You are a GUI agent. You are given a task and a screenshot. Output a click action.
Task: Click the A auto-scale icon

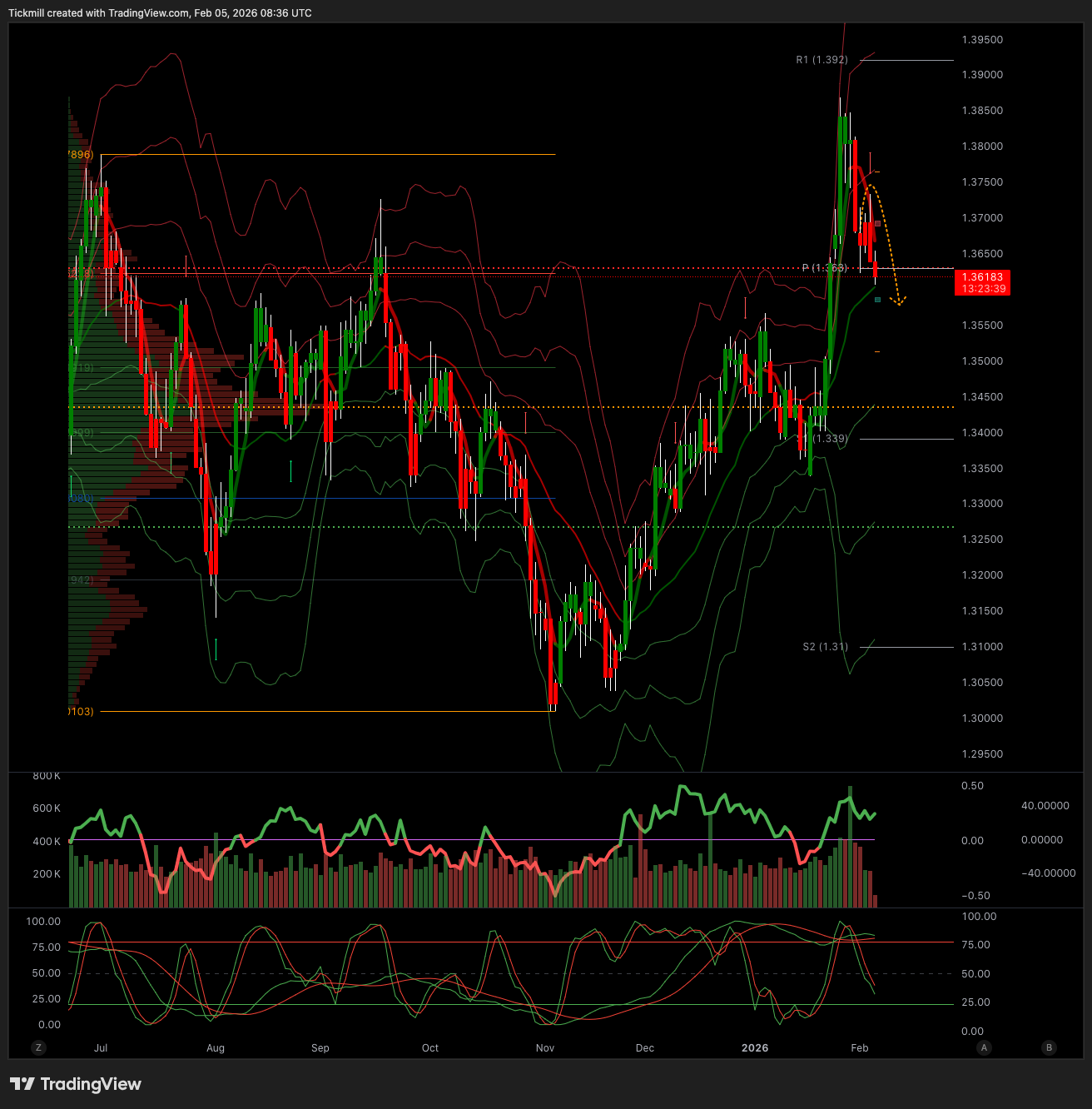pyautogui.click(x=984, y=1047)
